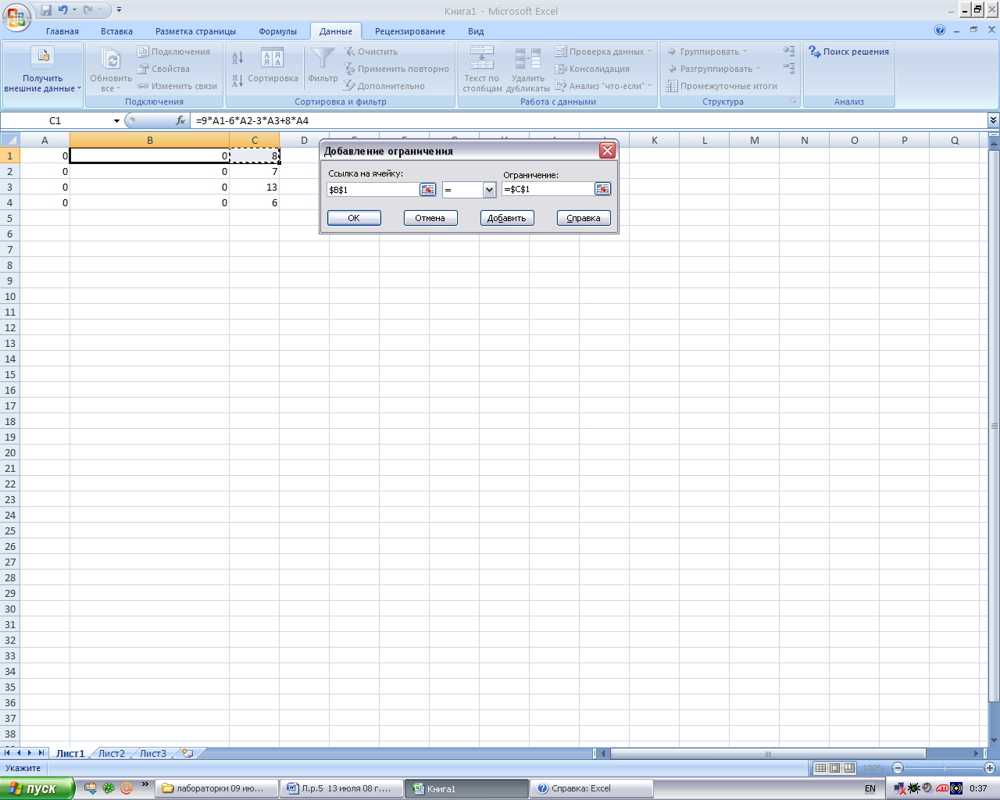Click the Excel help question mark icon
1000x800 pixels.
pyautogui.click(x=939, y=31)
